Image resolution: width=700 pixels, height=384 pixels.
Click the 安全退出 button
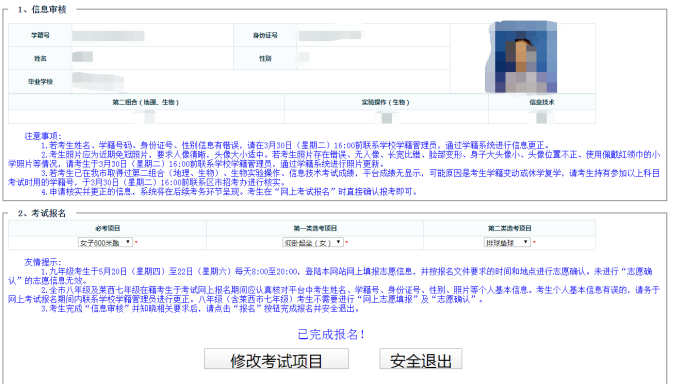[x=421, y=360]
